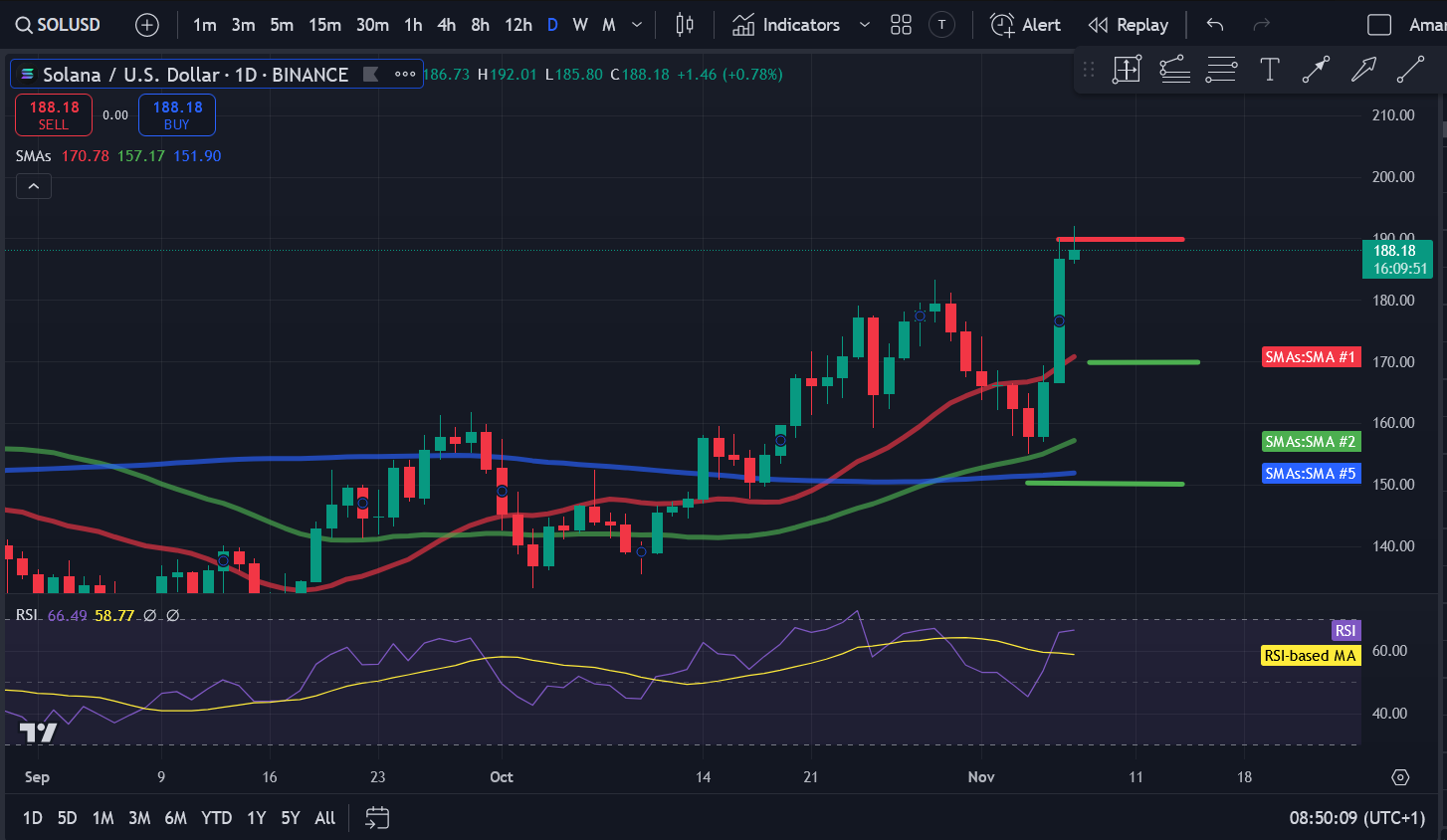Select the arrow marker line tool
The width and height of the screenshot is (1447, 840).
pyautogui.click(x=1316, y=70)
